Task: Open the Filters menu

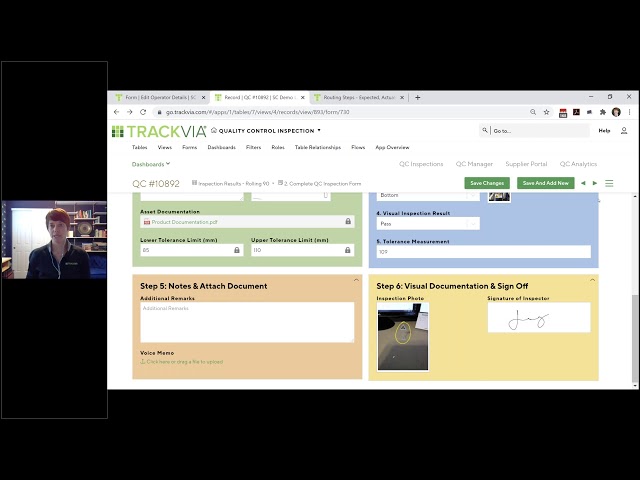Action: point(253,147)
